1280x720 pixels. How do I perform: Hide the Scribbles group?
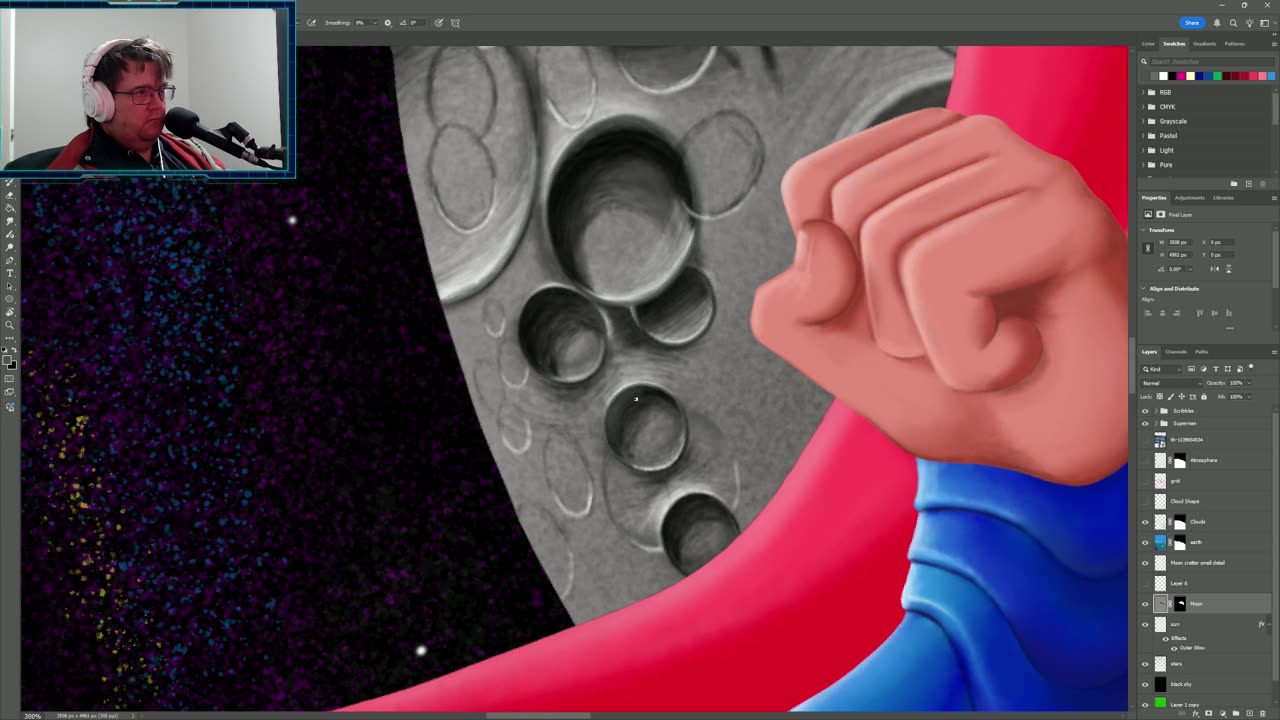1146,411
